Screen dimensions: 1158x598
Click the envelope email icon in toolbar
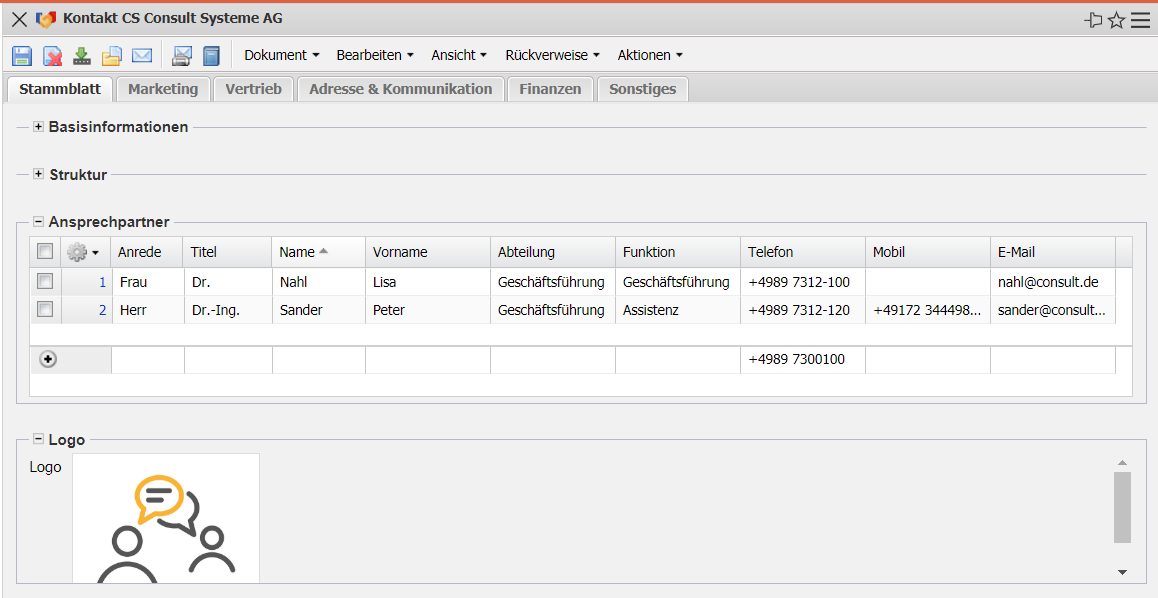tap(142, 56)
